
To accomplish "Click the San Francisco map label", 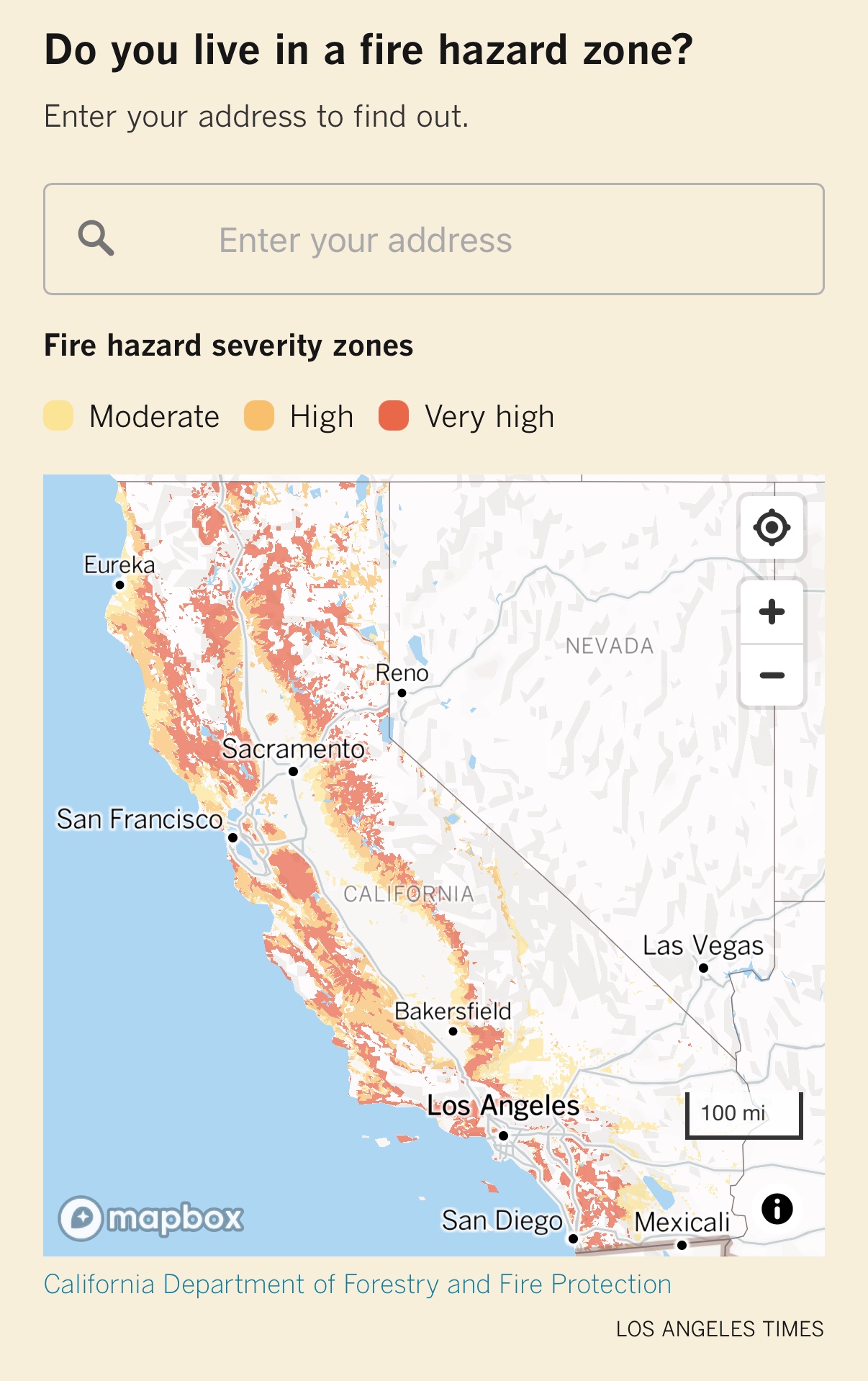I will coord(140,819).
